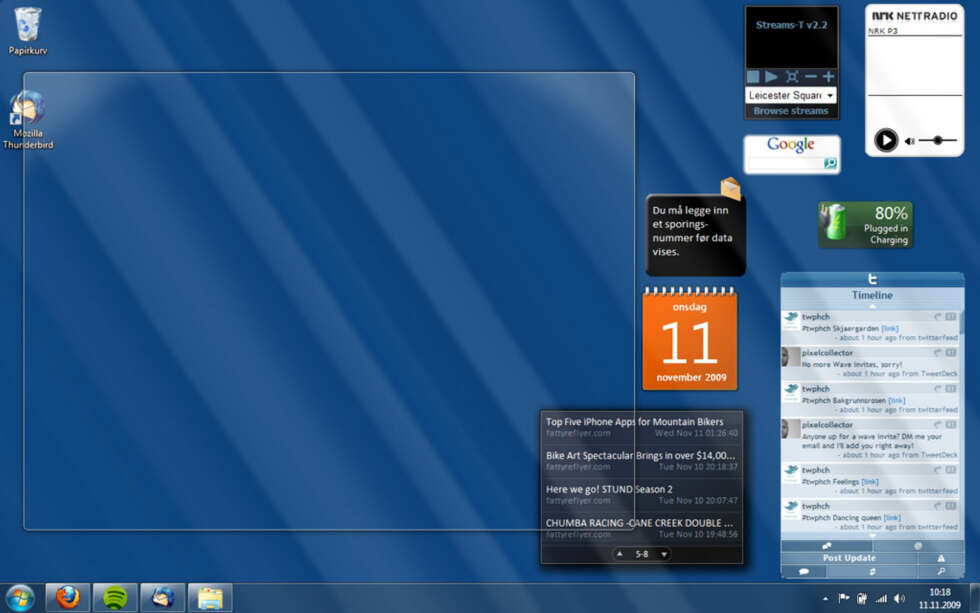Click the package box icon on the tracking gadget

731,188
